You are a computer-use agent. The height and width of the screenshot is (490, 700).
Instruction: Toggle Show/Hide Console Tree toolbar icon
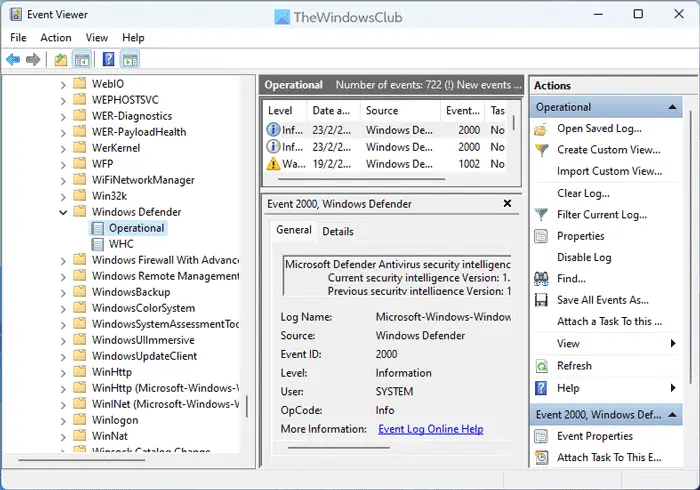point(82,59)
